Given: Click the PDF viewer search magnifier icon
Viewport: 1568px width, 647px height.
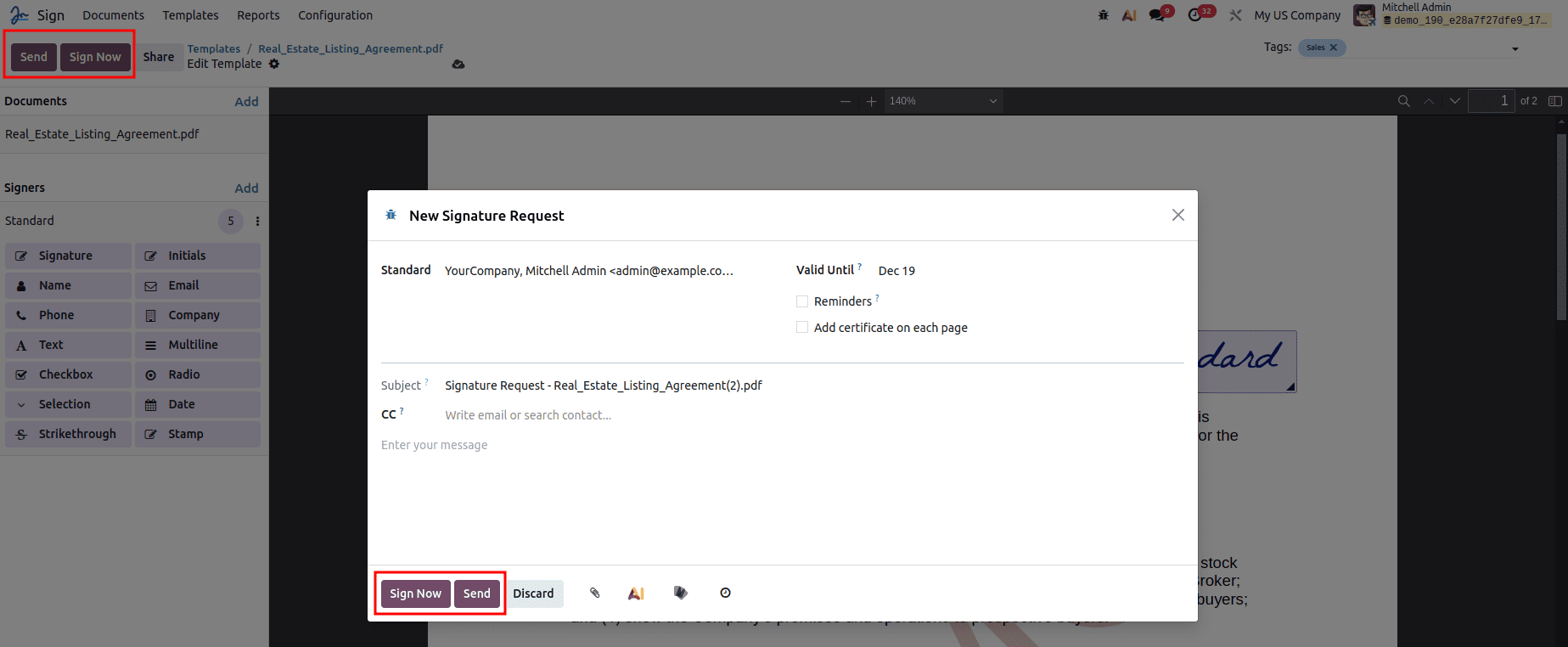Looking at the screenshot, I should pos(1404,101).
